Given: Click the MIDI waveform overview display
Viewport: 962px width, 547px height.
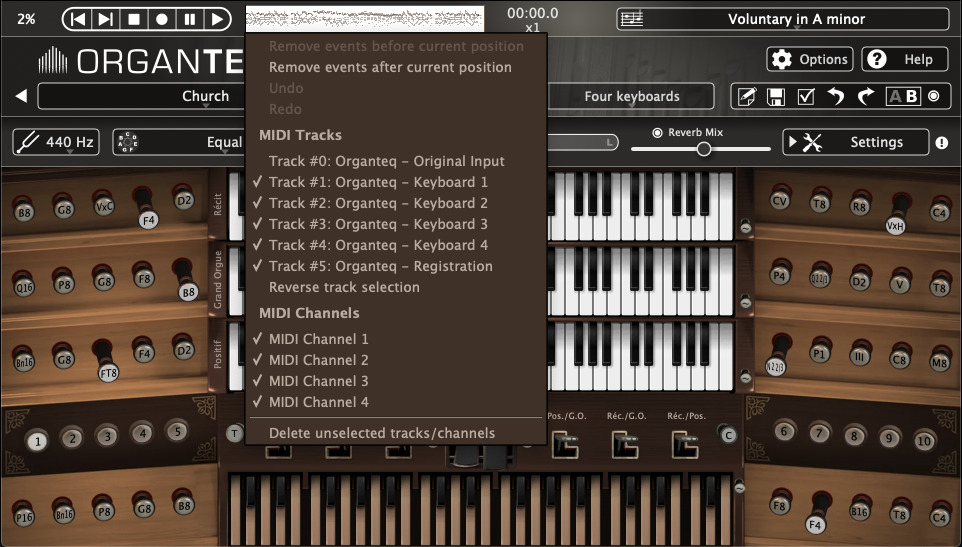Looking at the screenshot, I should 364,18.
